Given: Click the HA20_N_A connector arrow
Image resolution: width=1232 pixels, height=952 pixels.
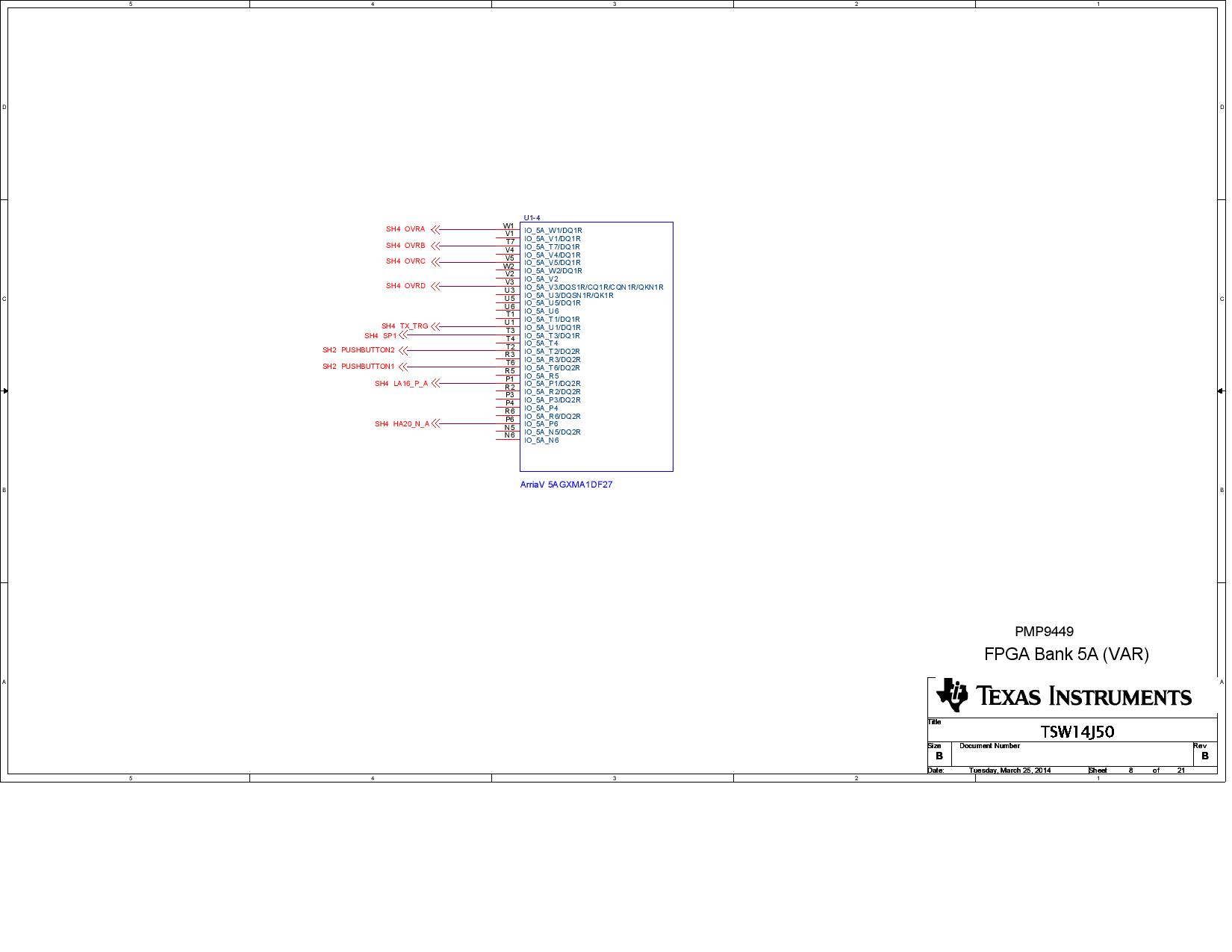Looking at the screenshot, I should [x=435, y=424].
